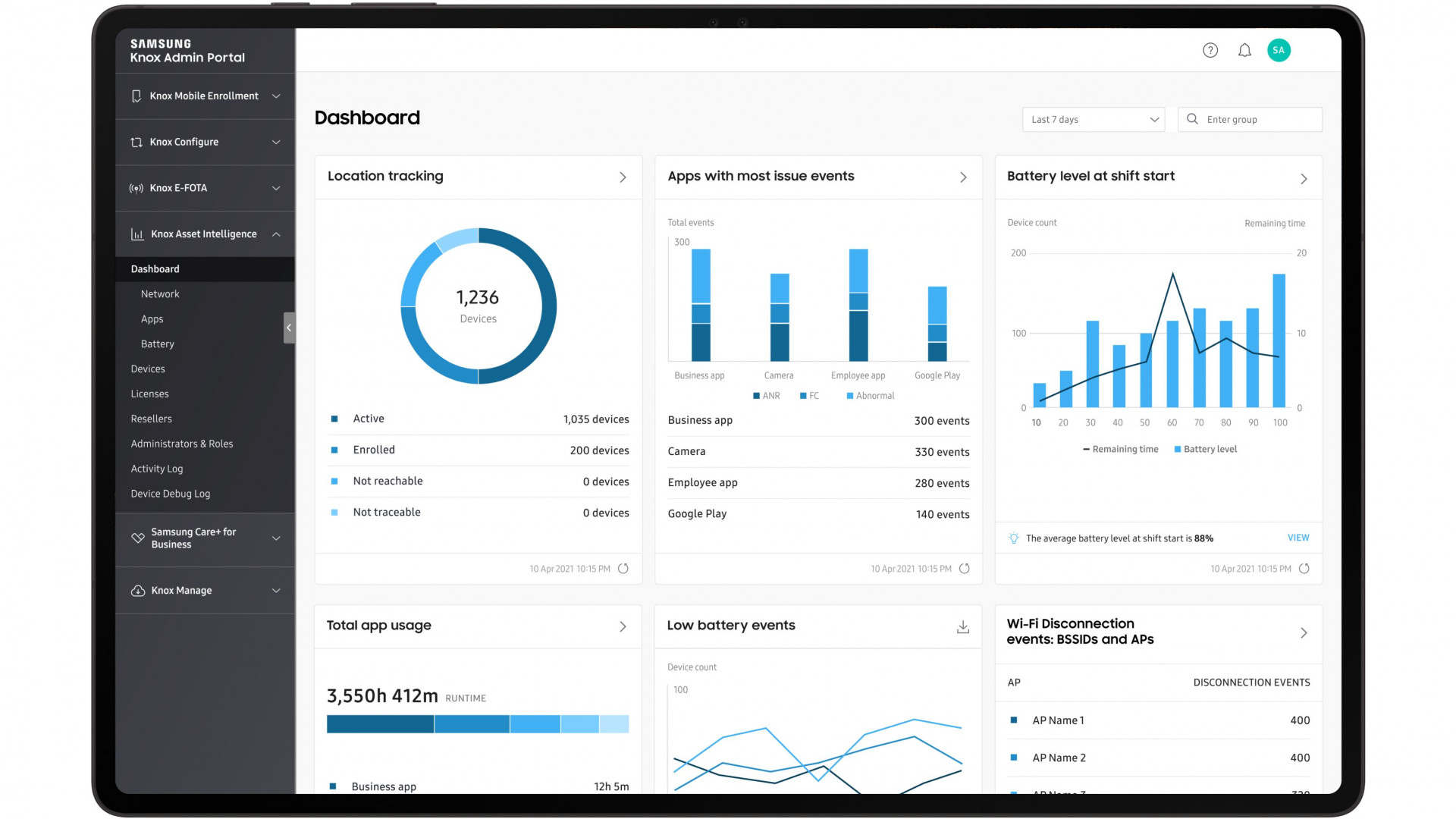Image resolution: width=1456 pixels, height=819 pixels.
Task: Click the SA user avatar
Action: [1279, 50]
